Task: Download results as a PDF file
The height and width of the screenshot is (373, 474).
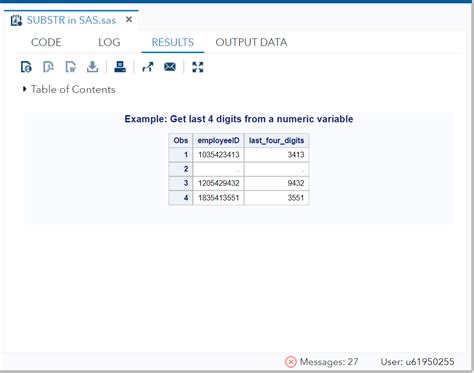Action: click(48, 67)
